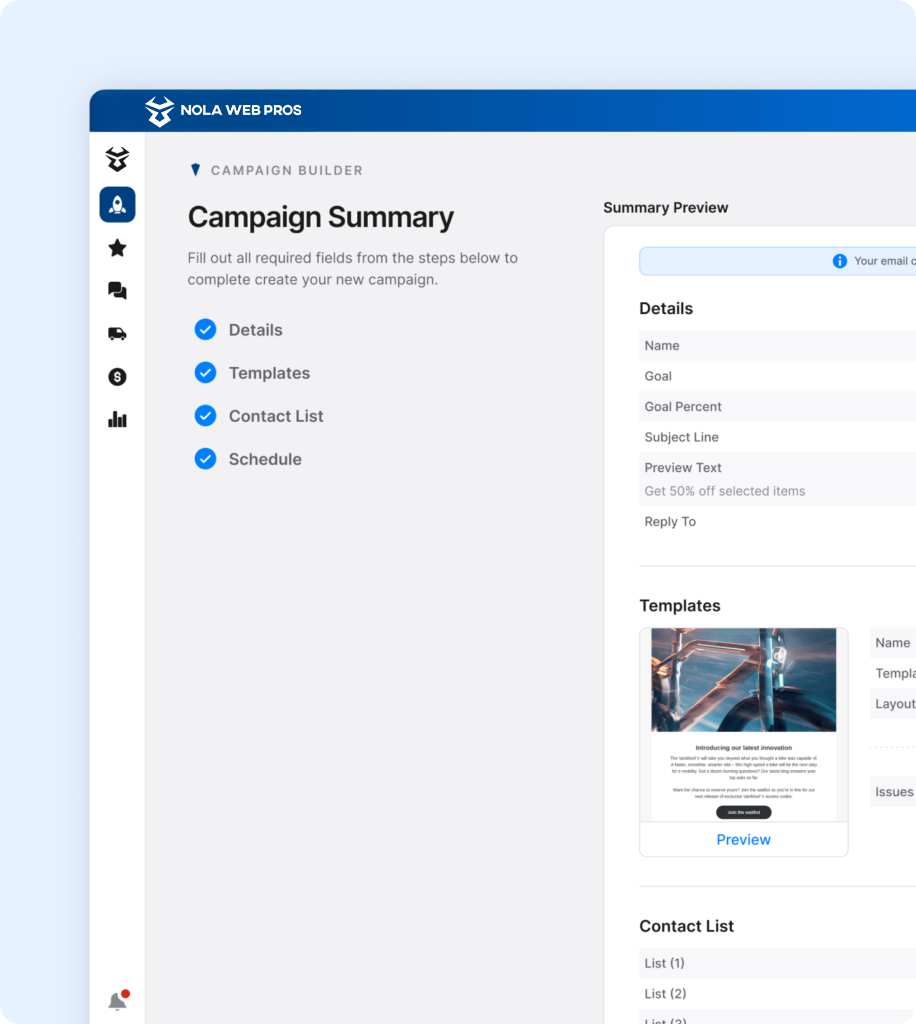This screenshot has width=916, height=1024.
Task: Click the Join the waitlist button in template
Action: (744, 812)
